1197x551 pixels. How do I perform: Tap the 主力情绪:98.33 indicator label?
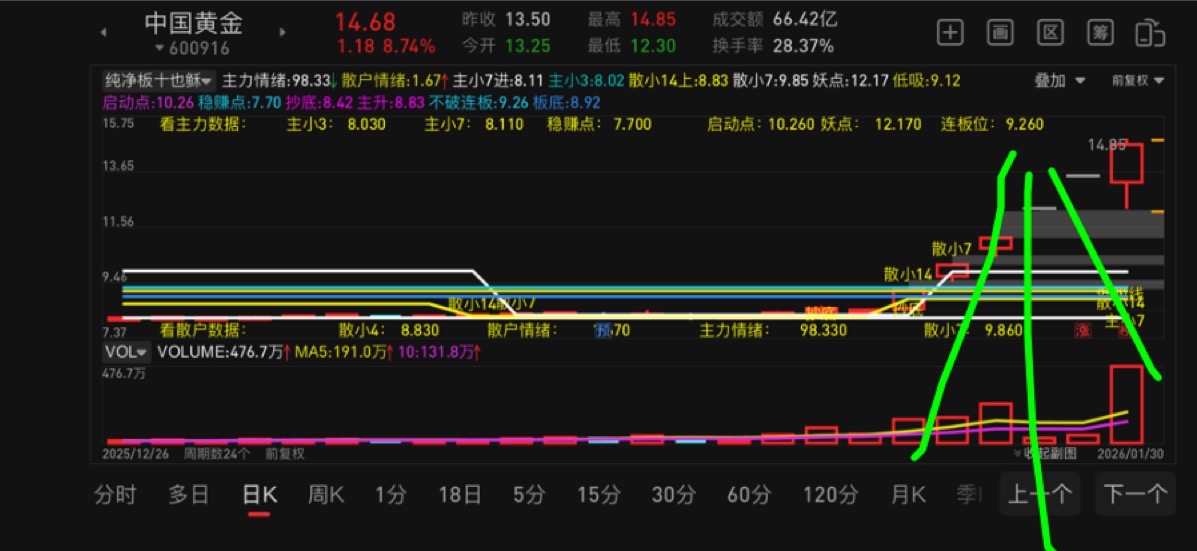279,80
